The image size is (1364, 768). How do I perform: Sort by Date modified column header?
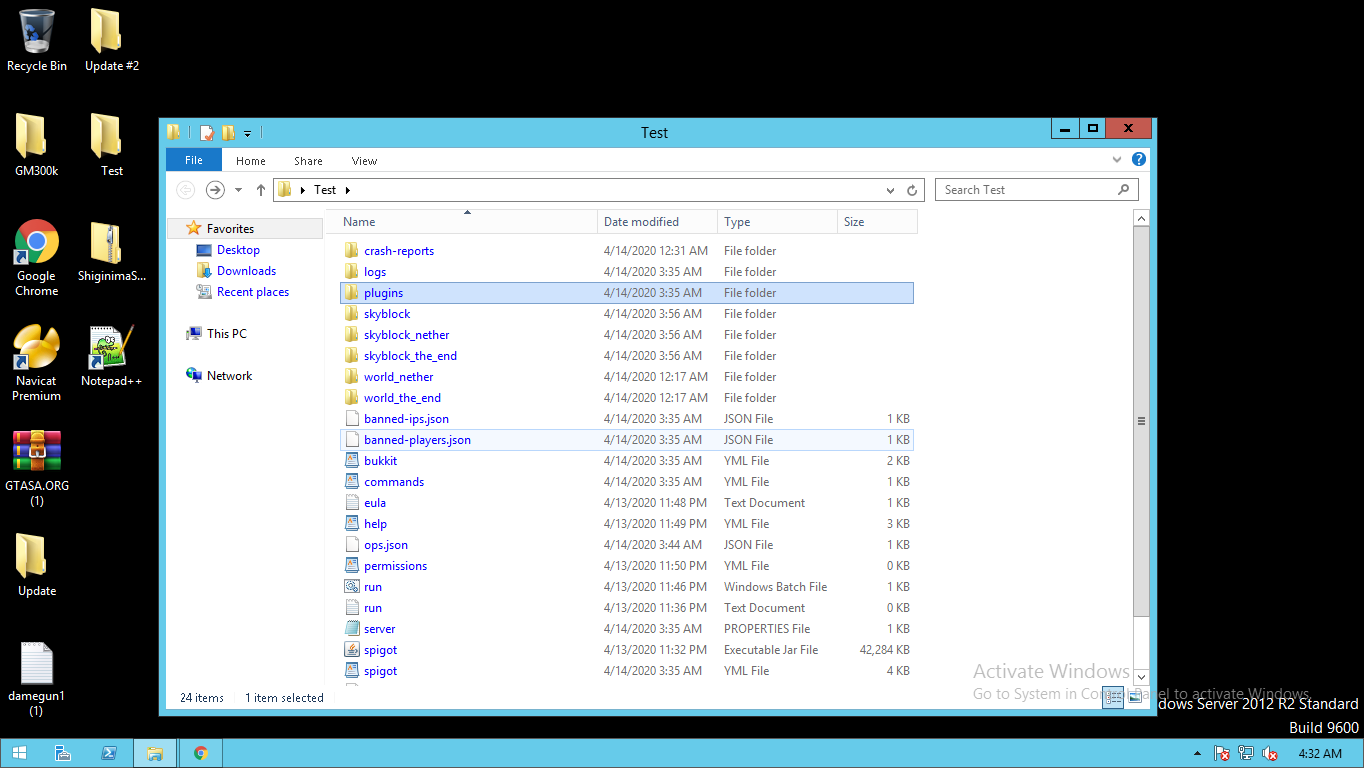[641, 222]
